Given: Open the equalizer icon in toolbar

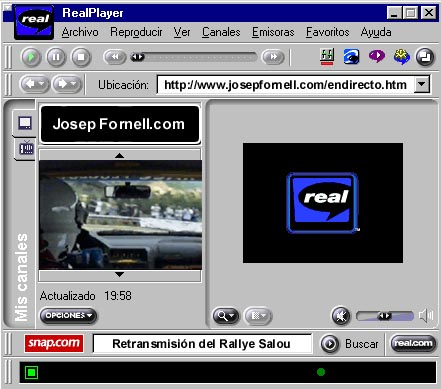Looking at the screenshot, I should pyautogui.click(x=327, y=57).
